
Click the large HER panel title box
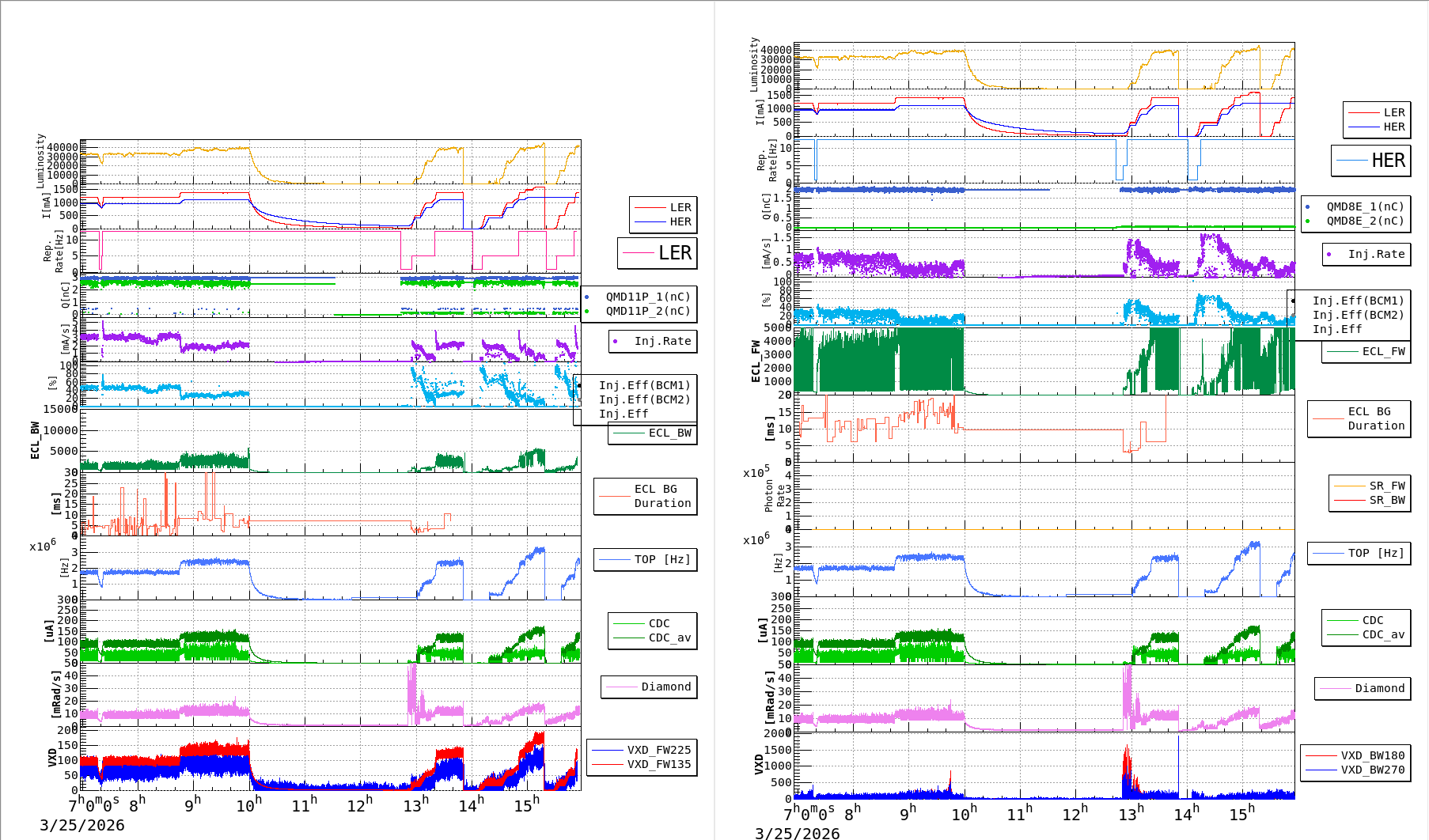pyautogui.click(x=1371, y=161)
